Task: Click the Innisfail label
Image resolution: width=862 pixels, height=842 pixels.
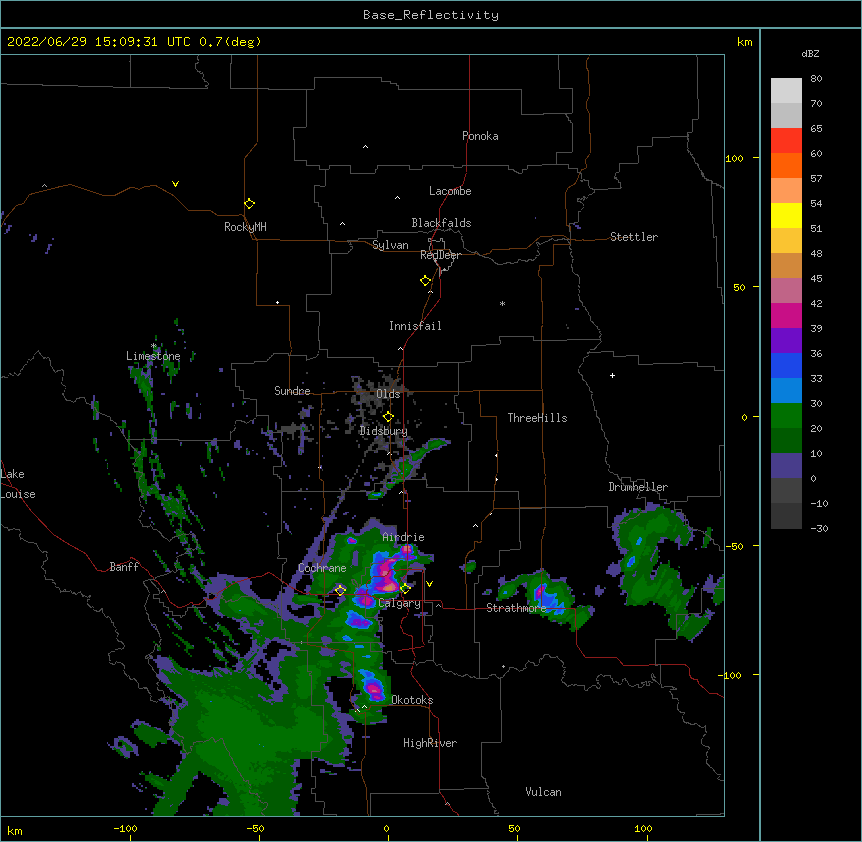Action: click(x=415, y=326)
